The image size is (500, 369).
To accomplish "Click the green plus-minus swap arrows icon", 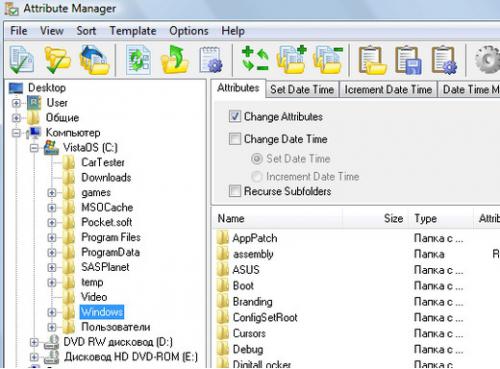I will (x=255, y=59).
